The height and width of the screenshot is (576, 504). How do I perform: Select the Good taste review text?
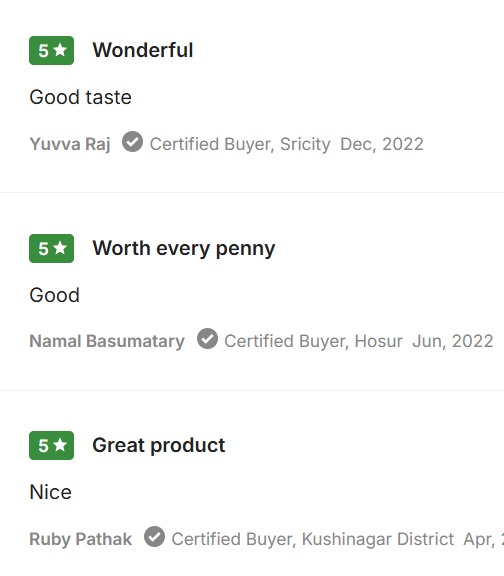(80, 97)
